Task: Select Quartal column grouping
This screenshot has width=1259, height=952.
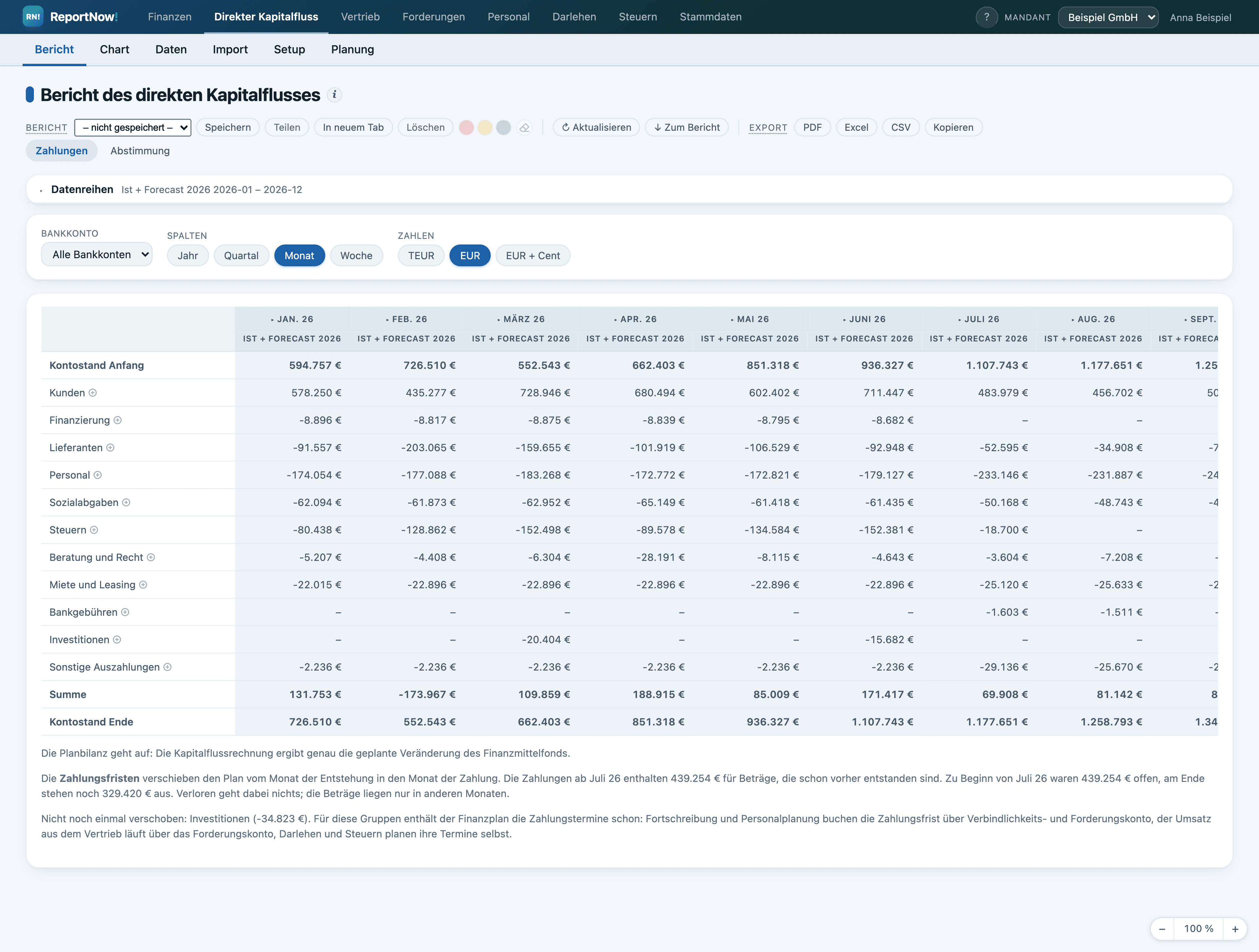Action: 241,256
